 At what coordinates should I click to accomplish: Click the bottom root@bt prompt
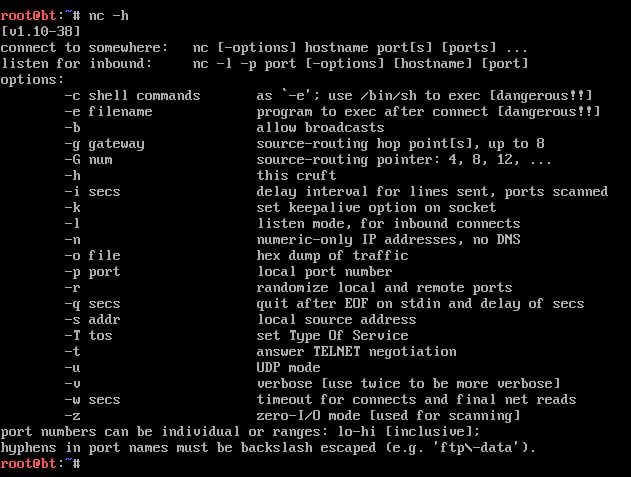point(40,463)
